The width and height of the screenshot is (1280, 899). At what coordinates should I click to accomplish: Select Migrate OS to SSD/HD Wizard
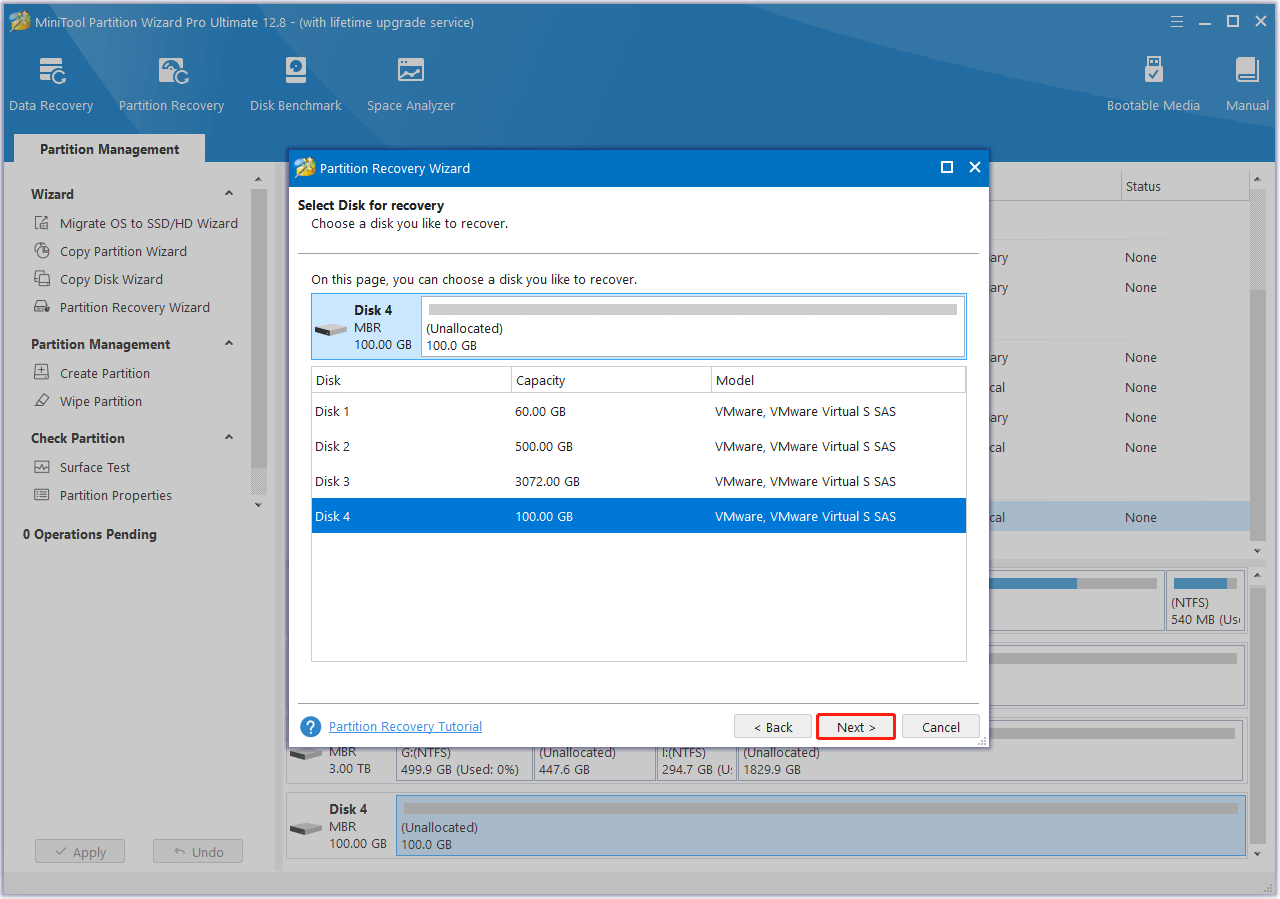click(149, 223)
